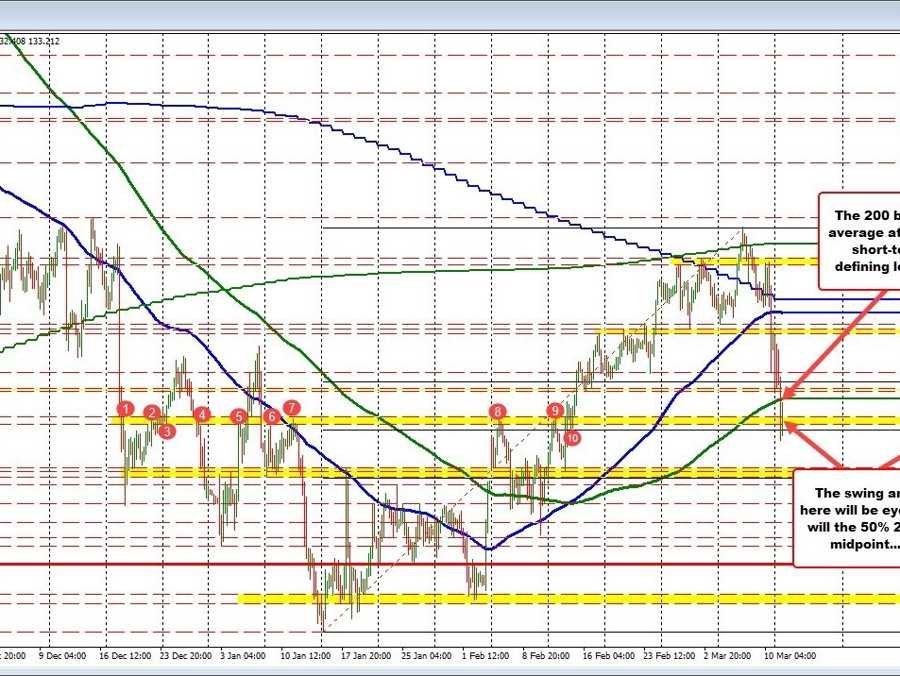
Task: Select the red circled marker numbered 5
Action: point(238,415)
